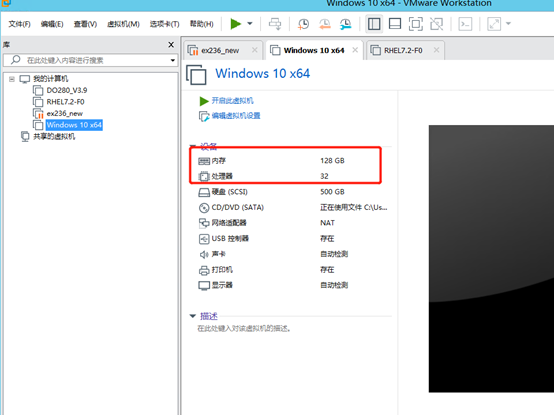
Task: Click the hard disk icon
Action: pos(204,192)
